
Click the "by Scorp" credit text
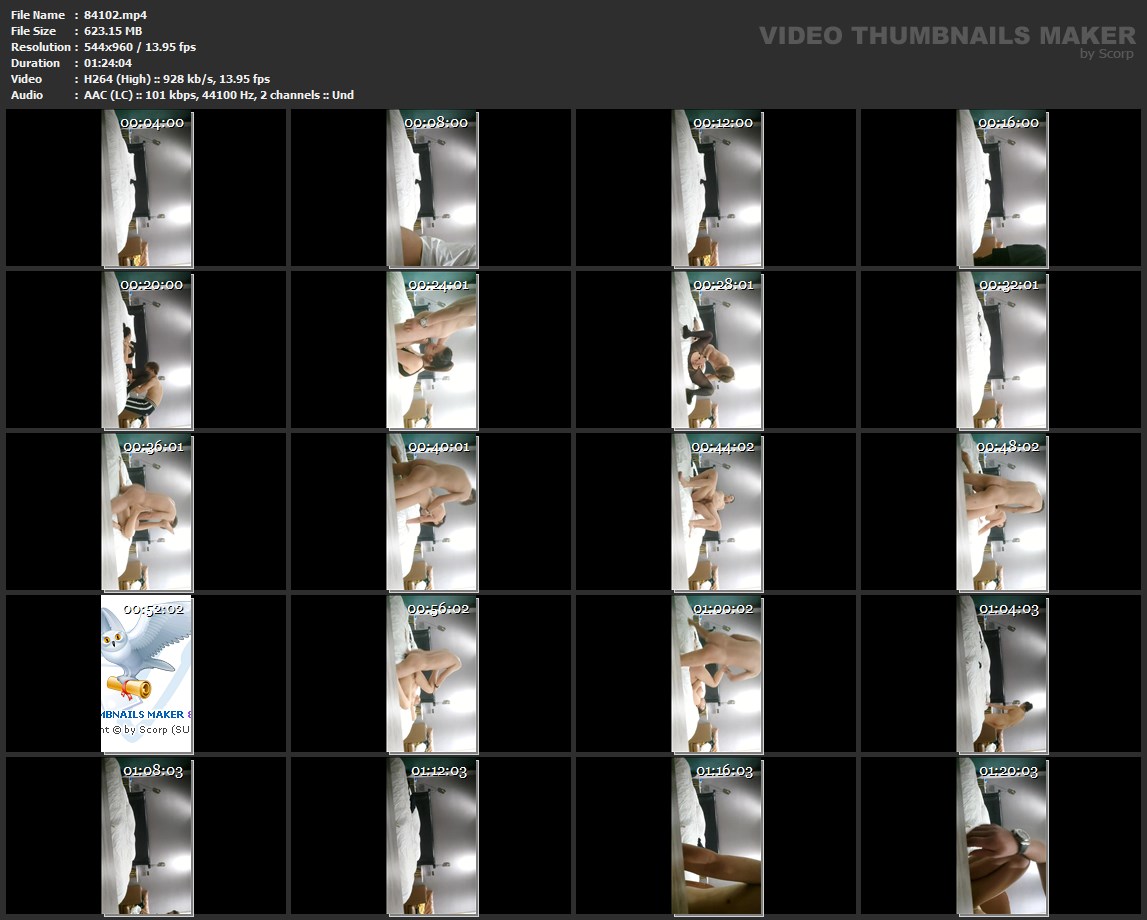(x=1107, y=54)
